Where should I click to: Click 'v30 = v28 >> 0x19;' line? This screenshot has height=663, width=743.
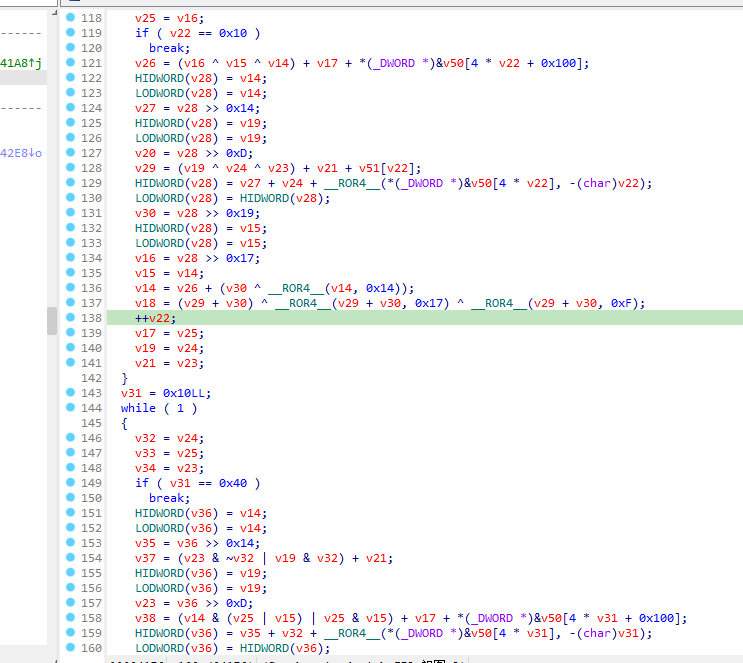tap(198, 213)
